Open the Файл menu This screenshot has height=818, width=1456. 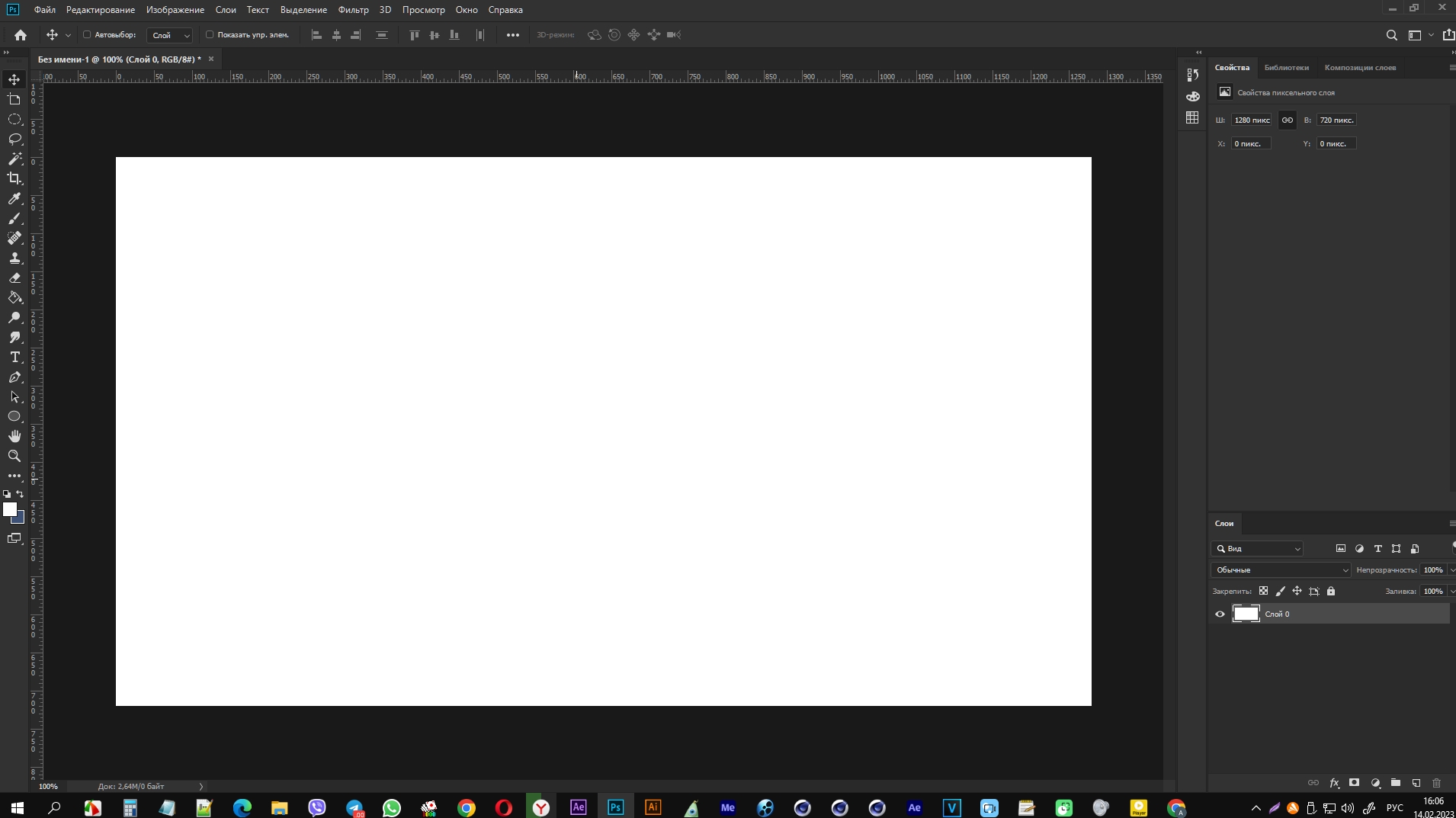point(45,10)
